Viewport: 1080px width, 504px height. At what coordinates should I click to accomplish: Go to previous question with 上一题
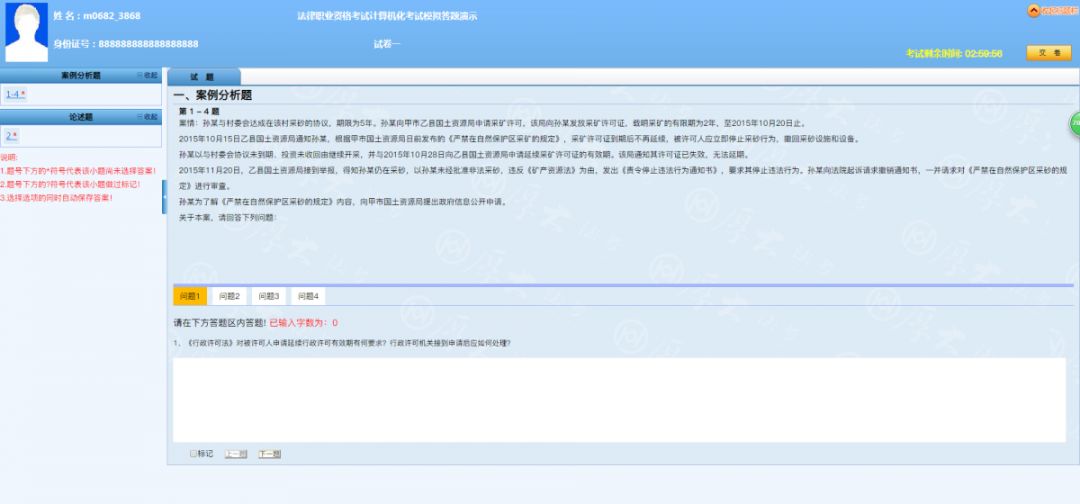(236, 454)
